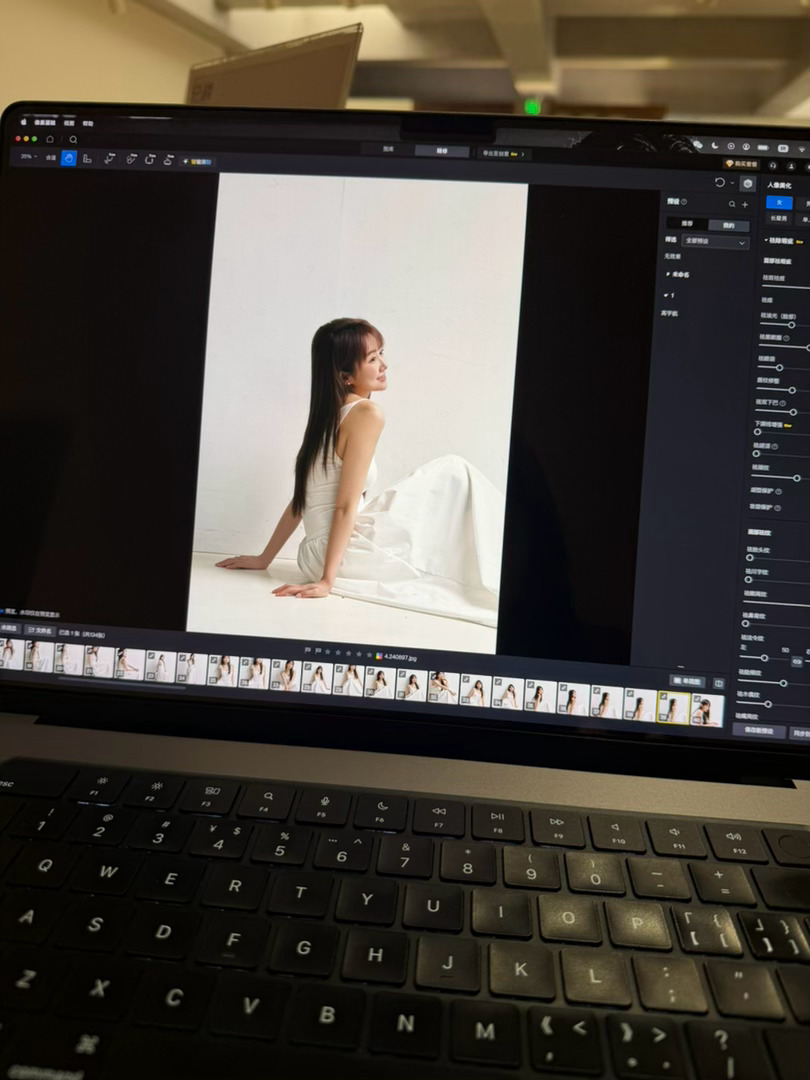810x1080 pixels.
Task: Click the filmstrip horizontal scrollbar
Action: click(122, 683)
